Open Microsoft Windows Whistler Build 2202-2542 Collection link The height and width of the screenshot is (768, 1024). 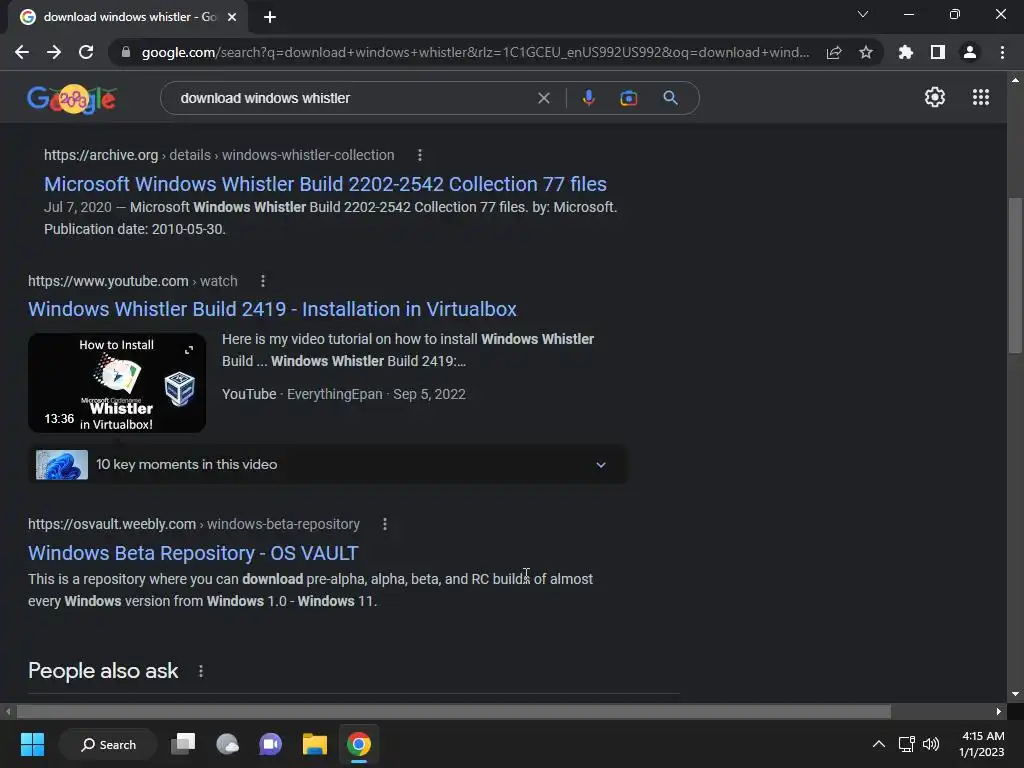click(x=325, y=184)
